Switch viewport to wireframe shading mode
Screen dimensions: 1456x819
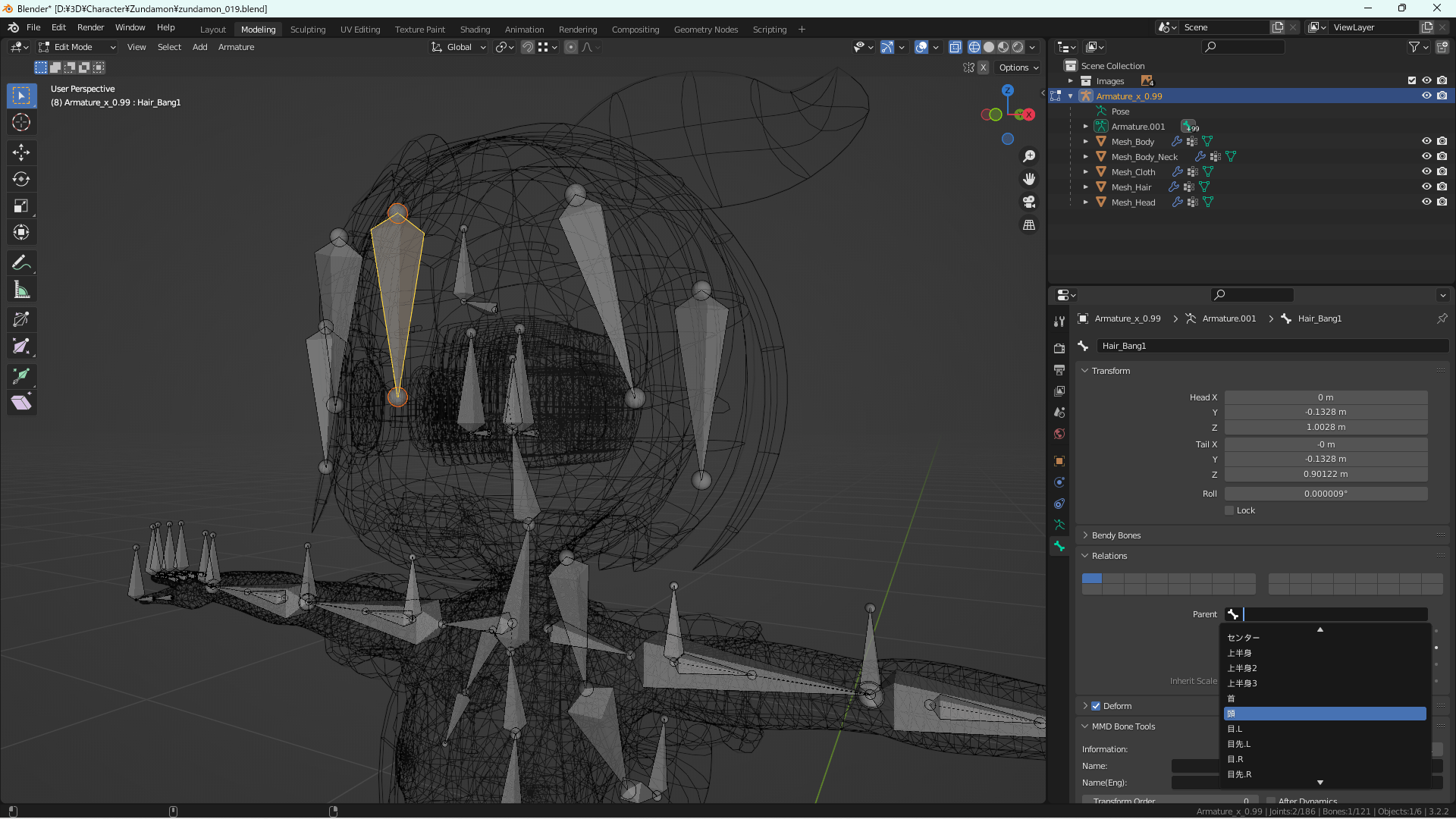click(x=974, y=47)
